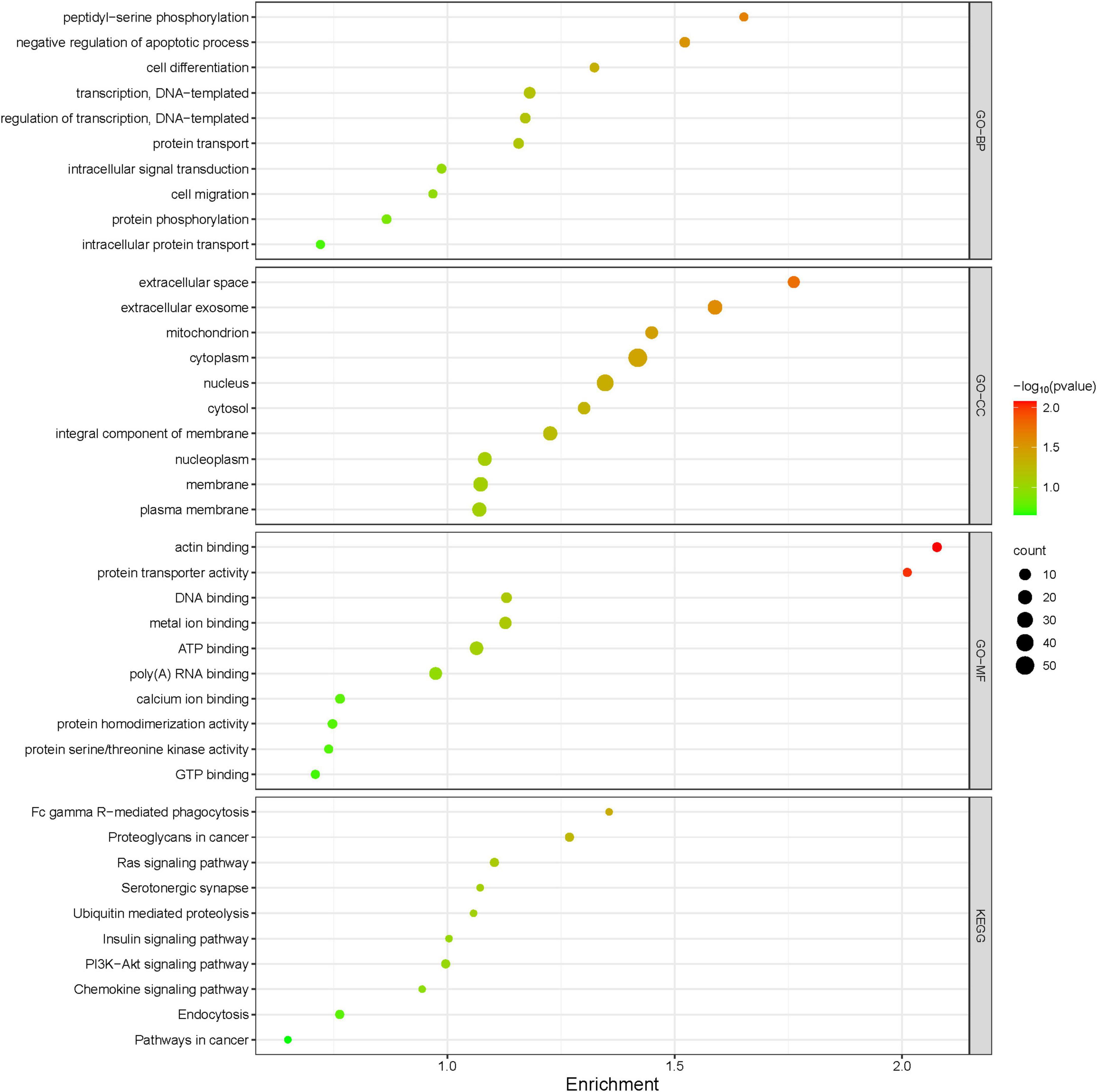Click the GO-MF facet strip

coord(981,661)
